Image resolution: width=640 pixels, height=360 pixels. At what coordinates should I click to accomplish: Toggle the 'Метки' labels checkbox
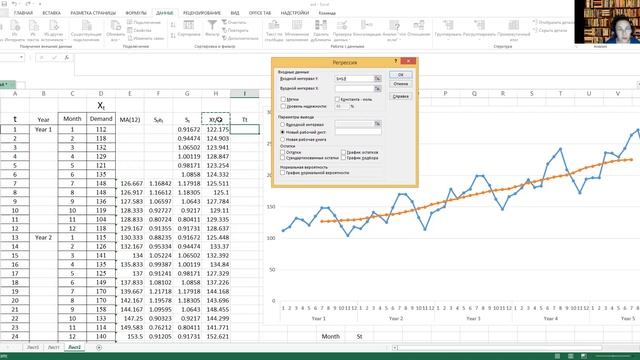283,99
